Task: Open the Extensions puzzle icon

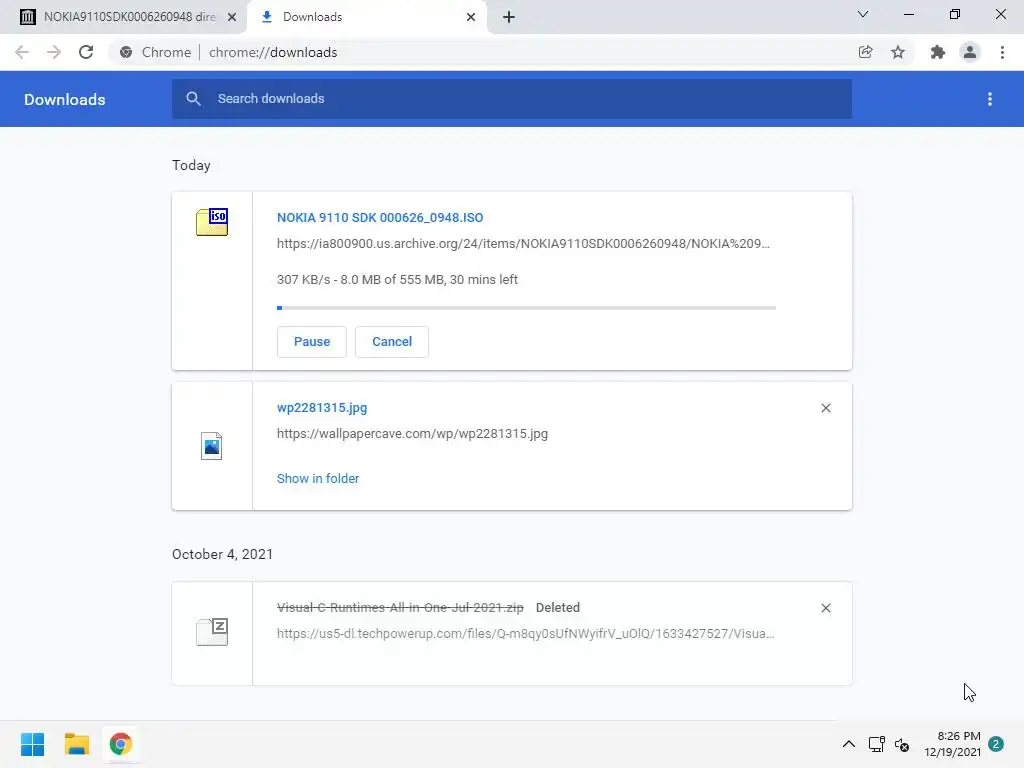Action: tap(937, 52)
